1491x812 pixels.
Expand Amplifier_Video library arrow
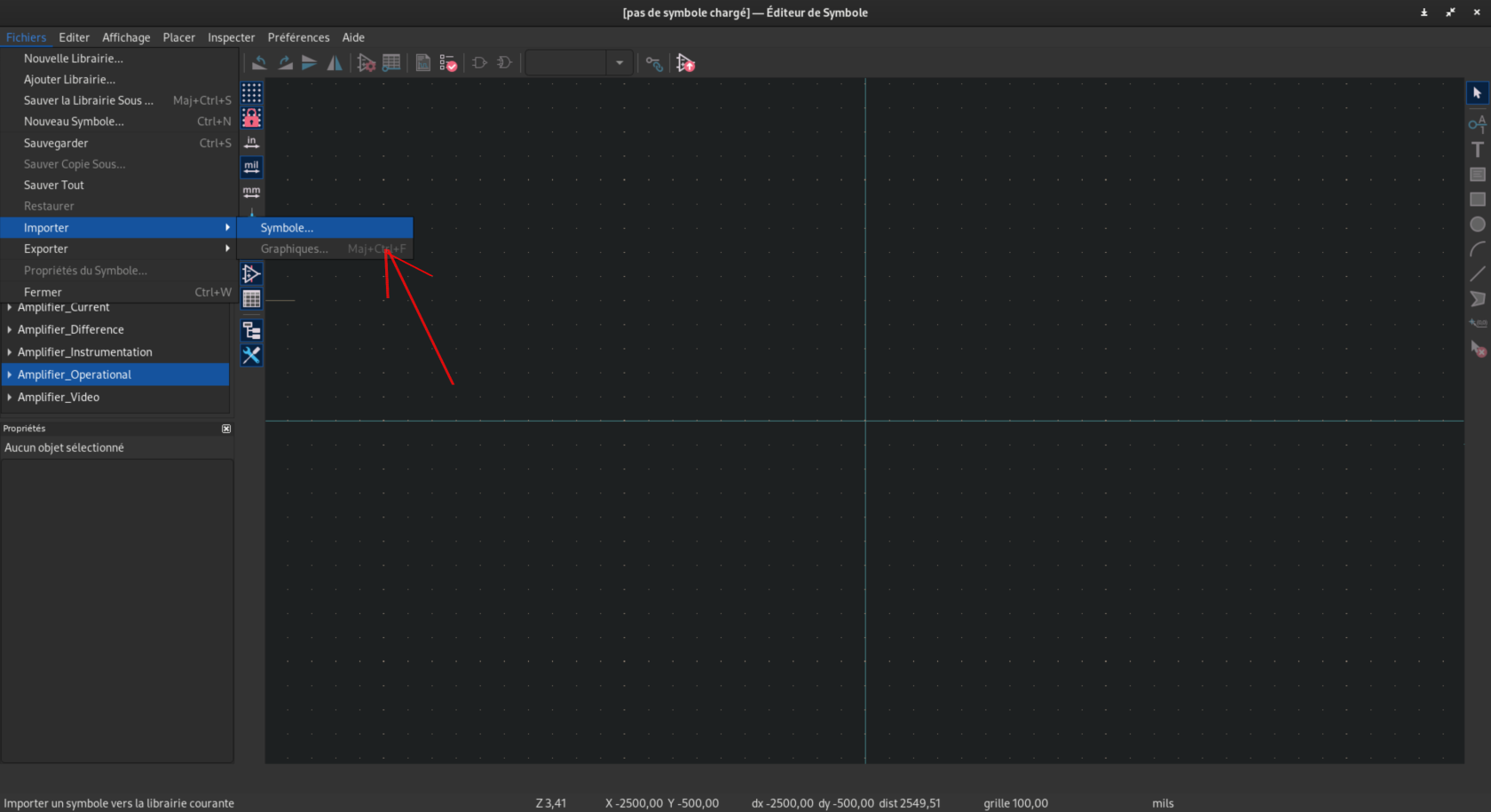pyautogui.click(x=10, y=398)
